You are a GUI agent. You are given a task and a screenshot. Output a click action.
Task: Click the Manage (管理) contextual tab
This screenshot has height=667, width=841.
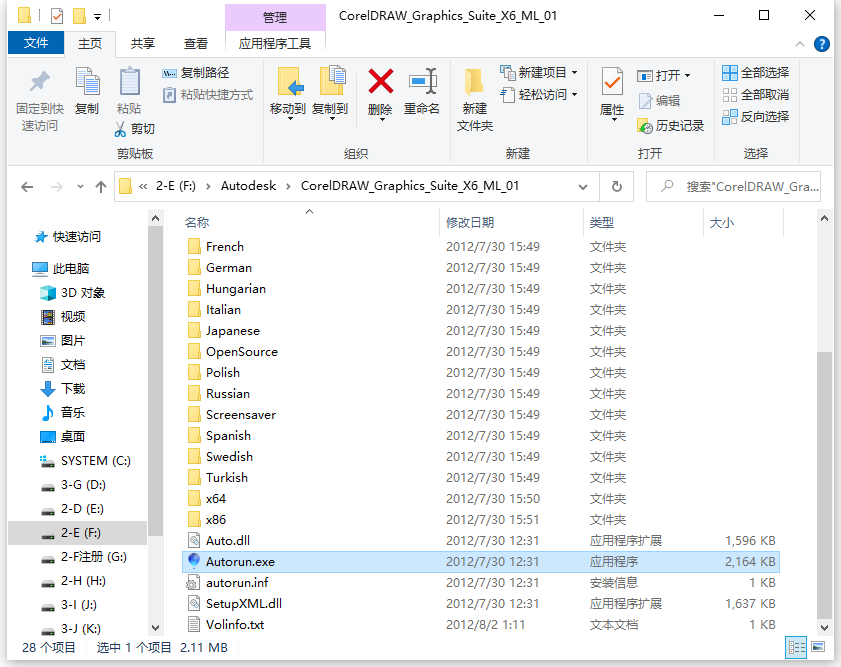coord(275,18)
